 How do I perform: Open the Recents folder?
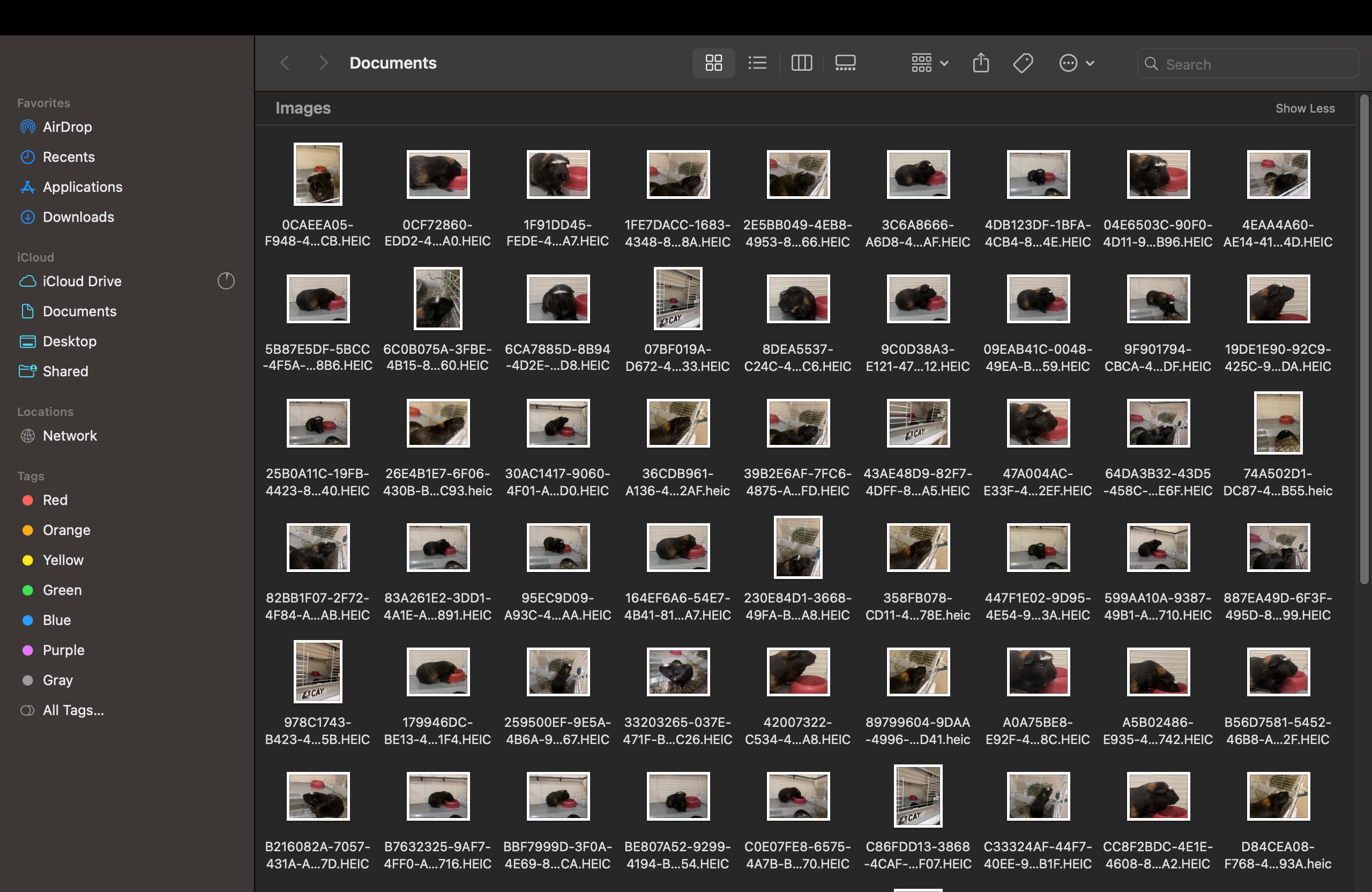[x=69, y=156]
